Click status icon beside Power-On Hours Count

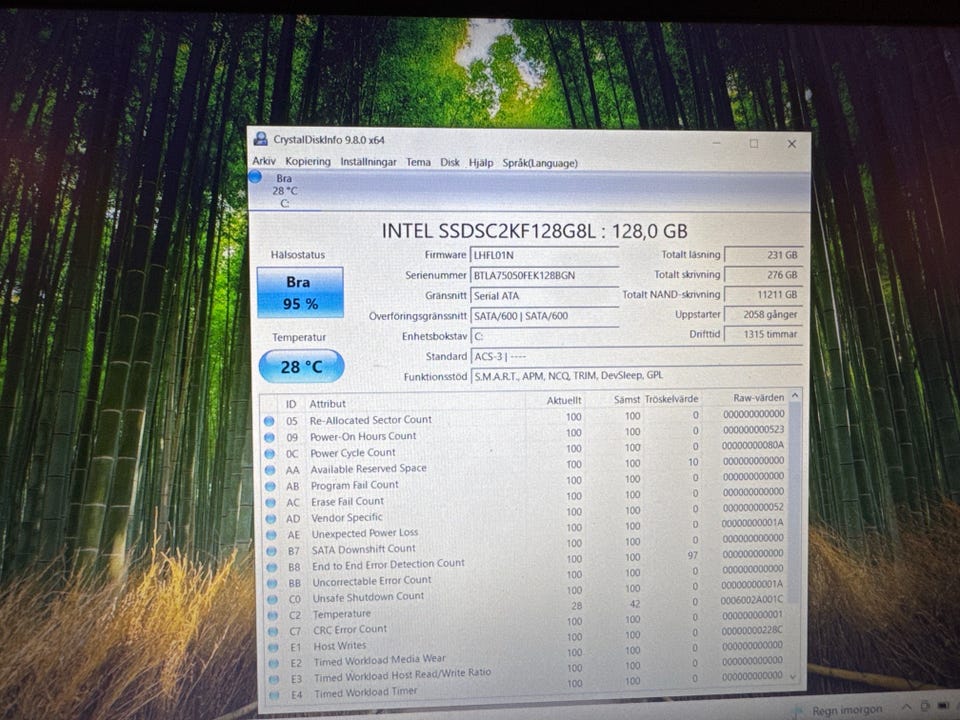point(269,437)
